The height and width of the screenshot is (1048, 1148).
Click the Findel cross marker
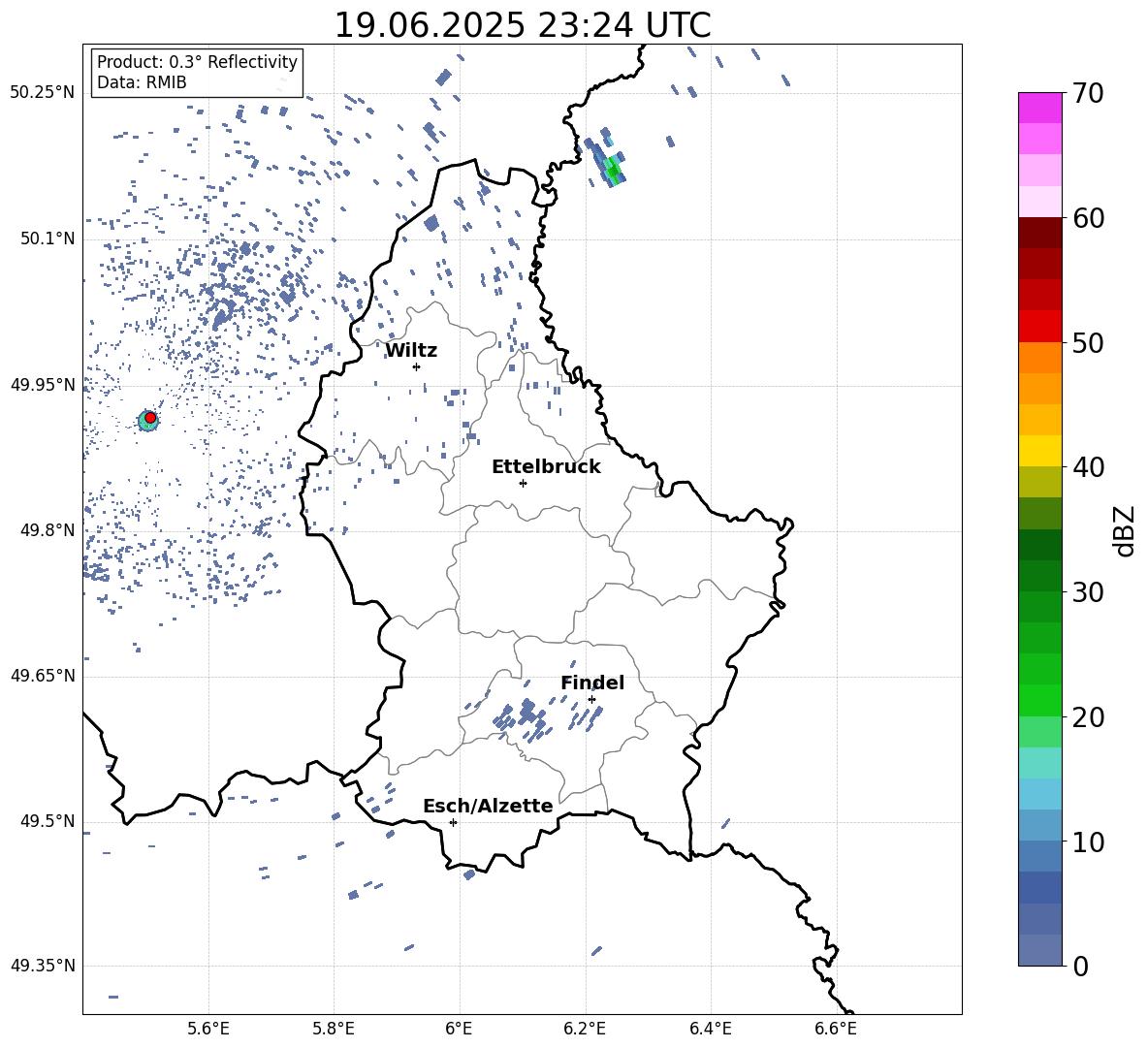point(591,700)
